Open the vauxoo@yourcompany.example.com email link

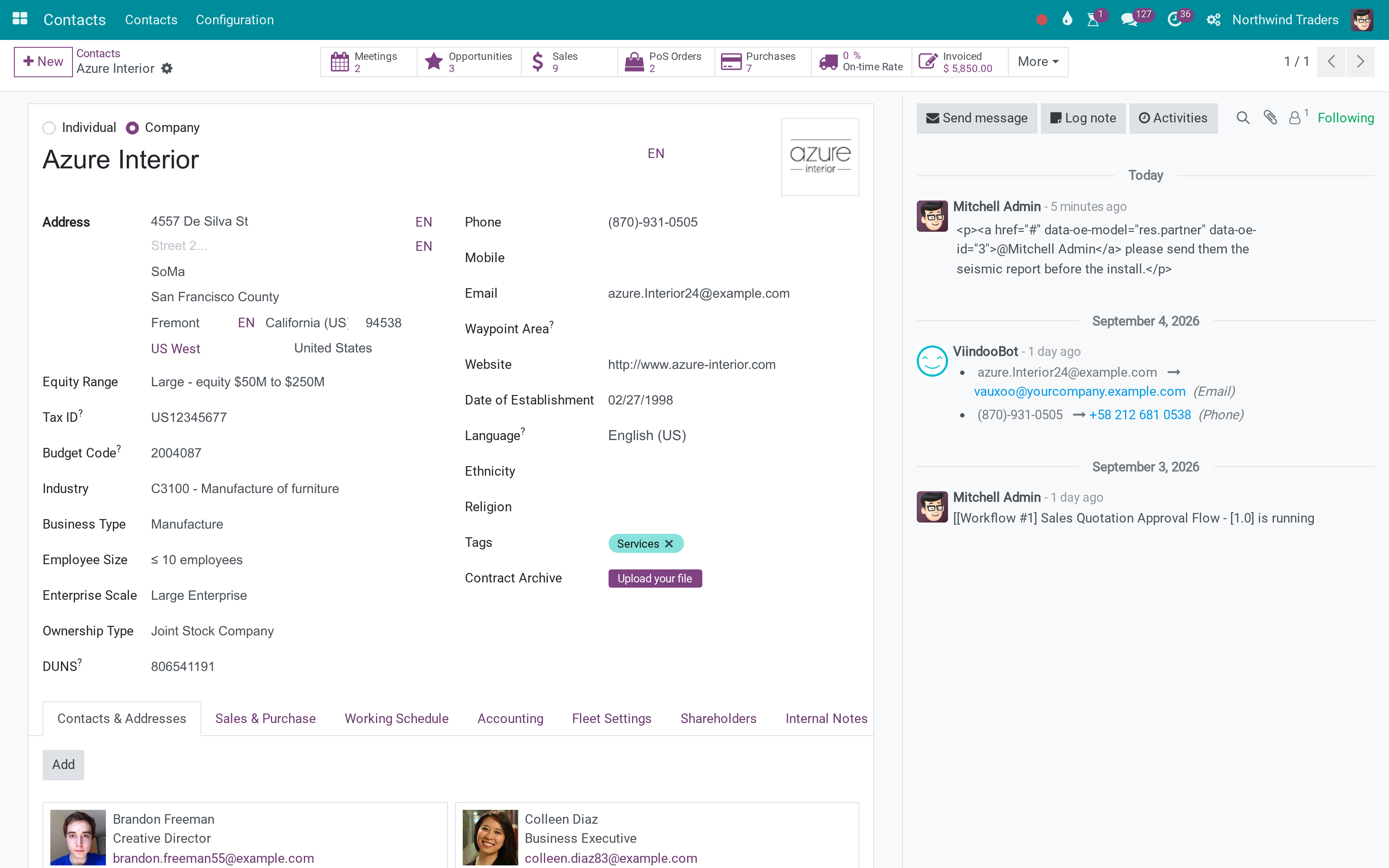click(x=1080, y=391)
